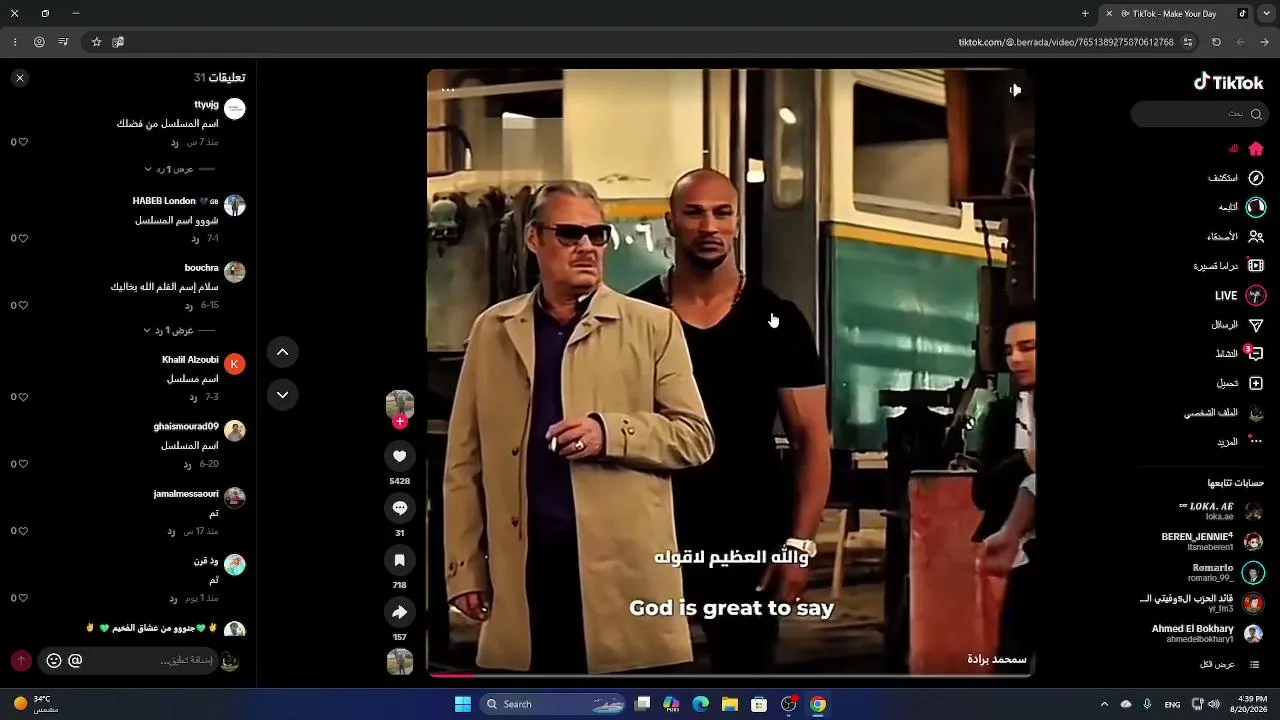Go to the next video
This screenshot has height=720, width=1280.
(x=282, y=395)
